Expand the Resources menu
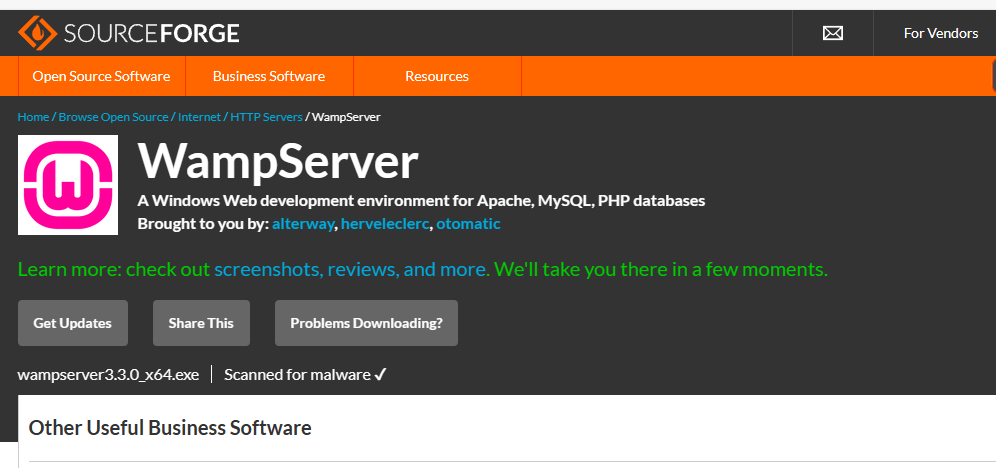Screen dimensions: 996x468 [x=436, y=76]
